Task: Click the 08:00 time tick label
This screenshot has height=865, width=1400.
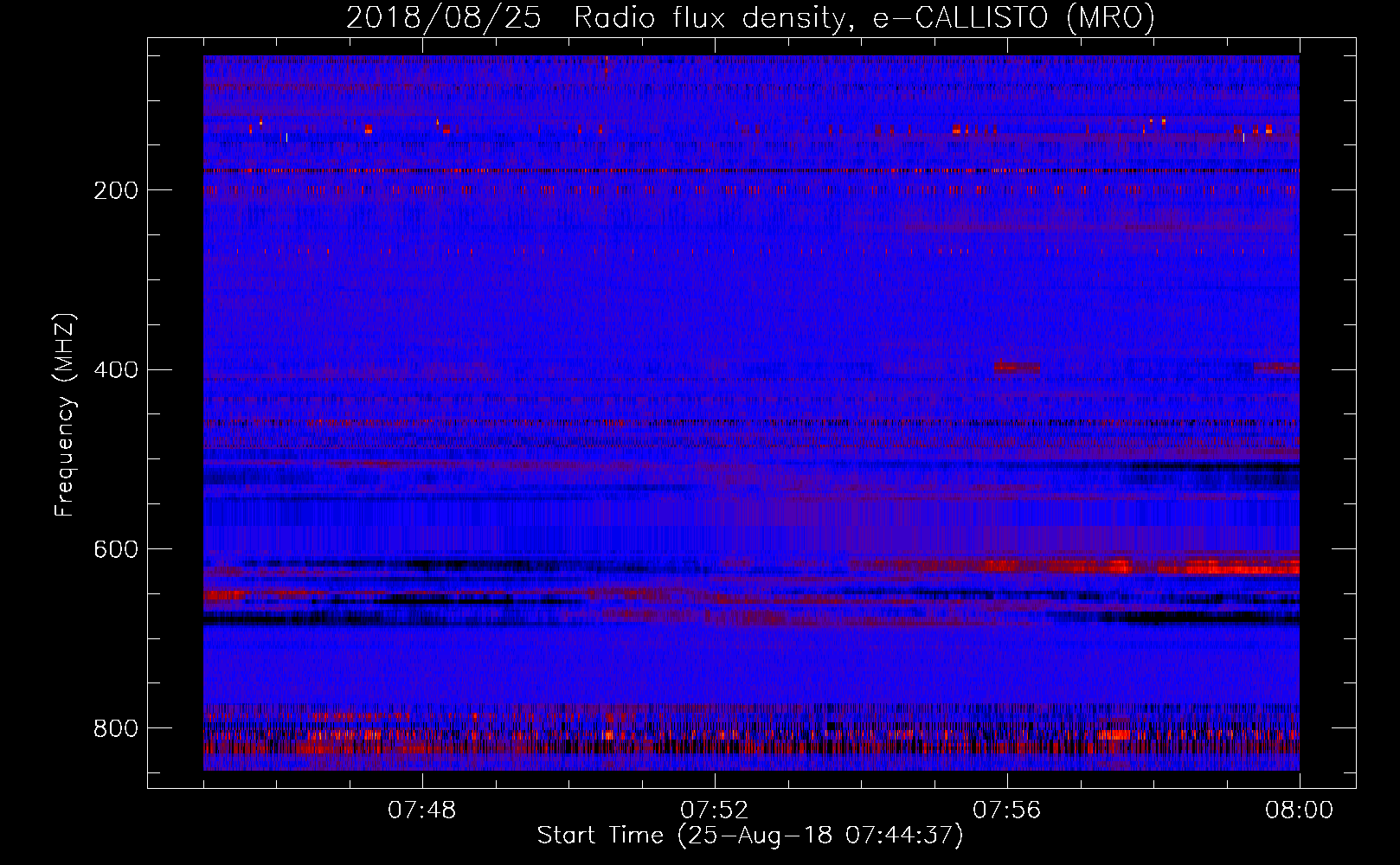Action: point(1300,811)
